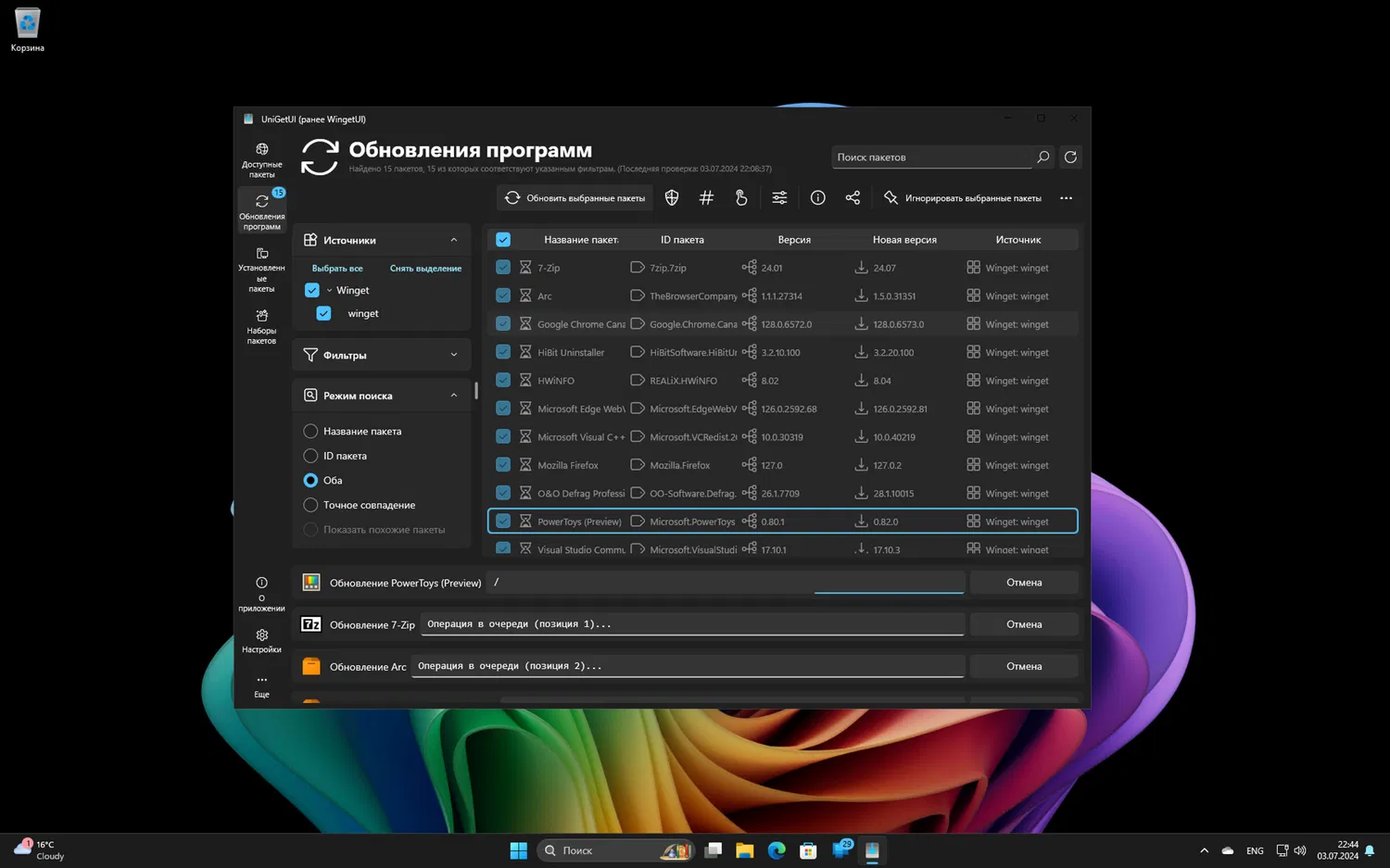This screenshot has width=1390, height=868.
Task: Uncheck the 7-Zip package checkbox
Action: [503, 268]
